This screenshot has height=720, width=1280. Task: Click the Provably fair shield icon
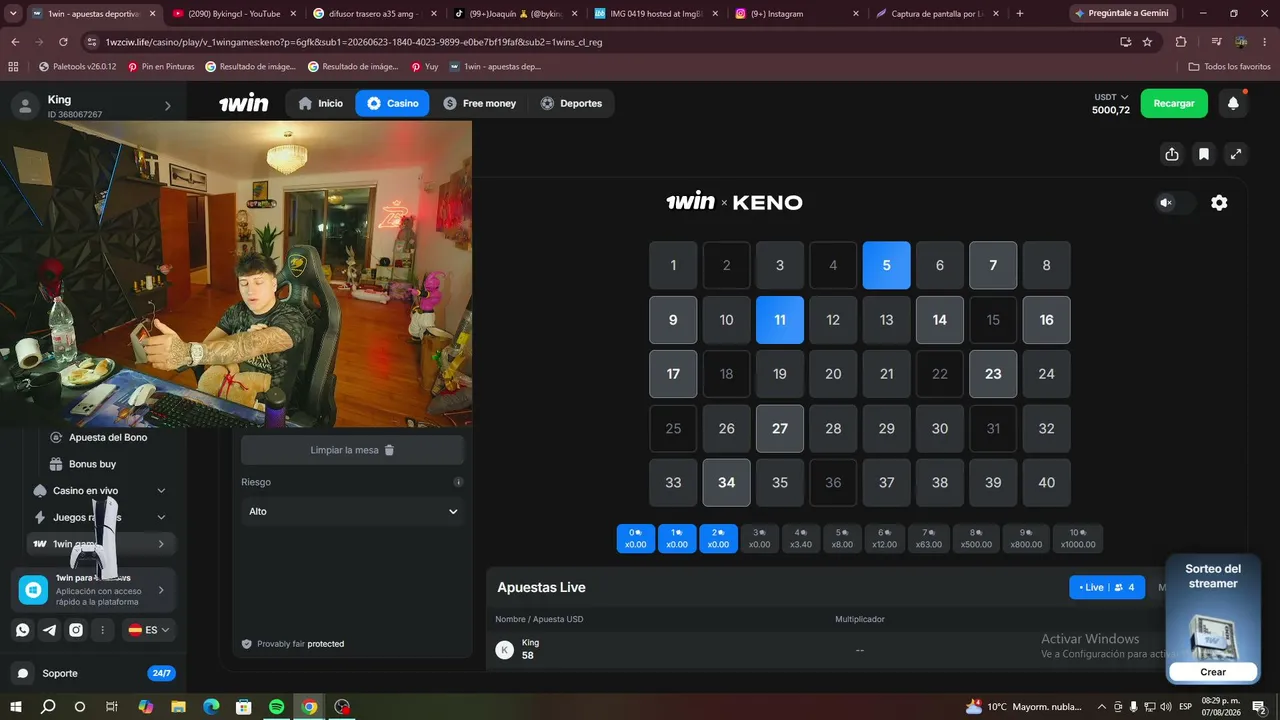[x=247, y=644]
